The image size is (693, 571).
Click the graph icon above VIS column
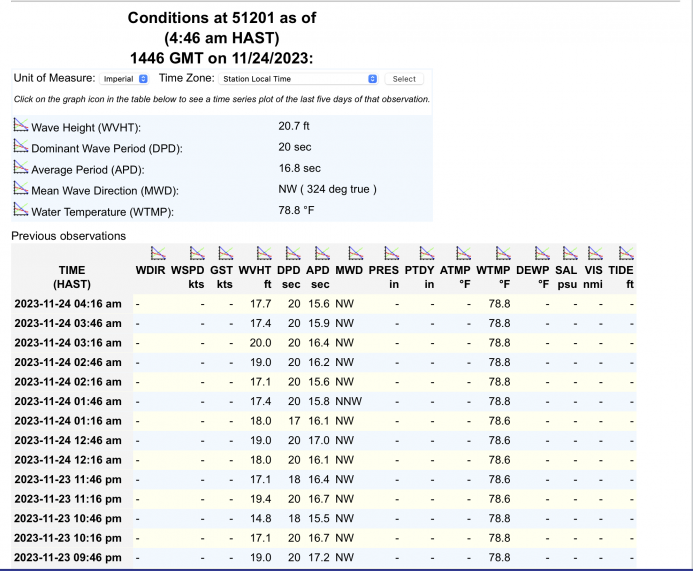(x=595, y=253)
